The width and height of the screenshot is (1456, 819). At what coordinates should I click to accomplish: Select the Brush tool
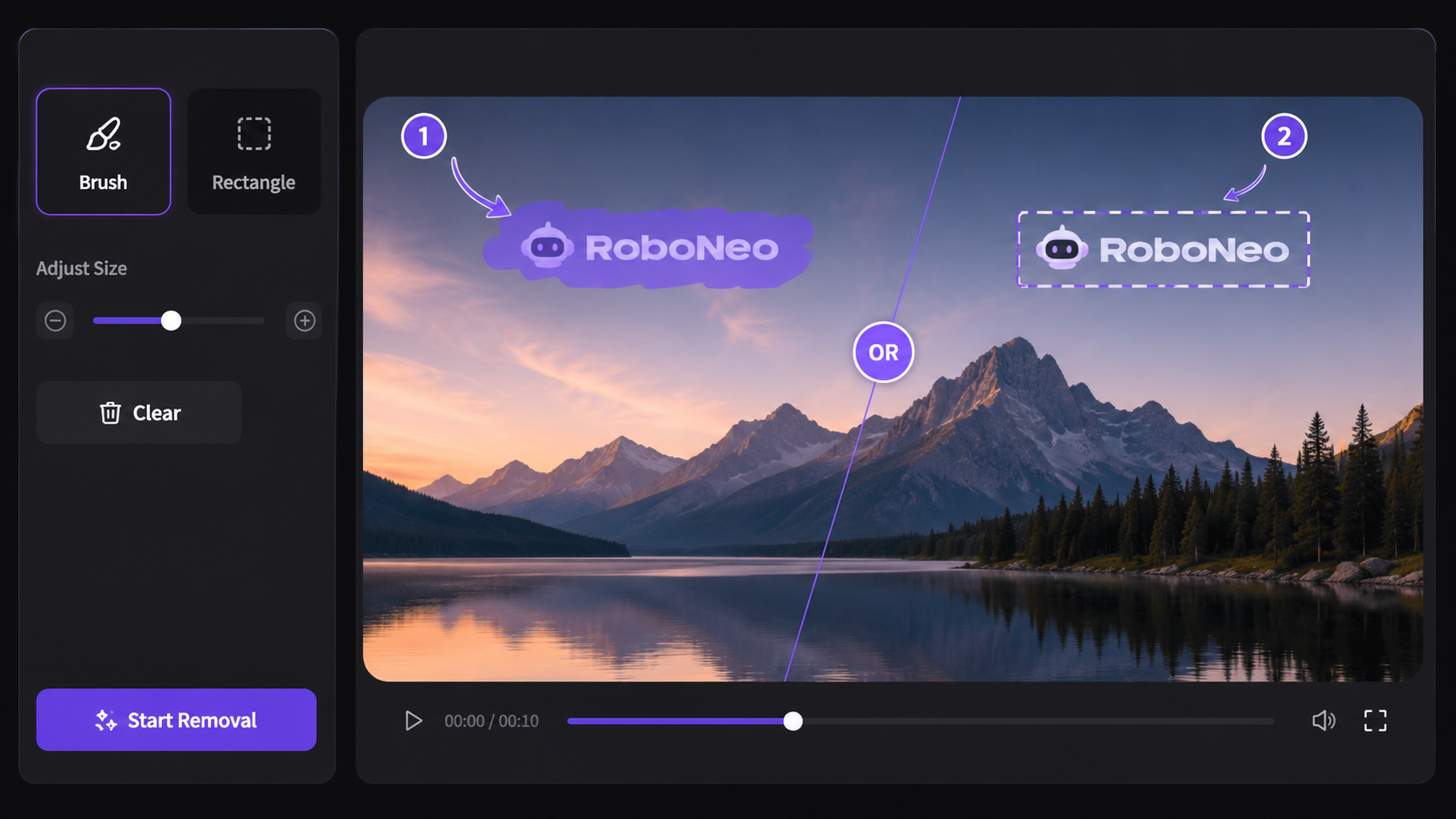(104, 151)
